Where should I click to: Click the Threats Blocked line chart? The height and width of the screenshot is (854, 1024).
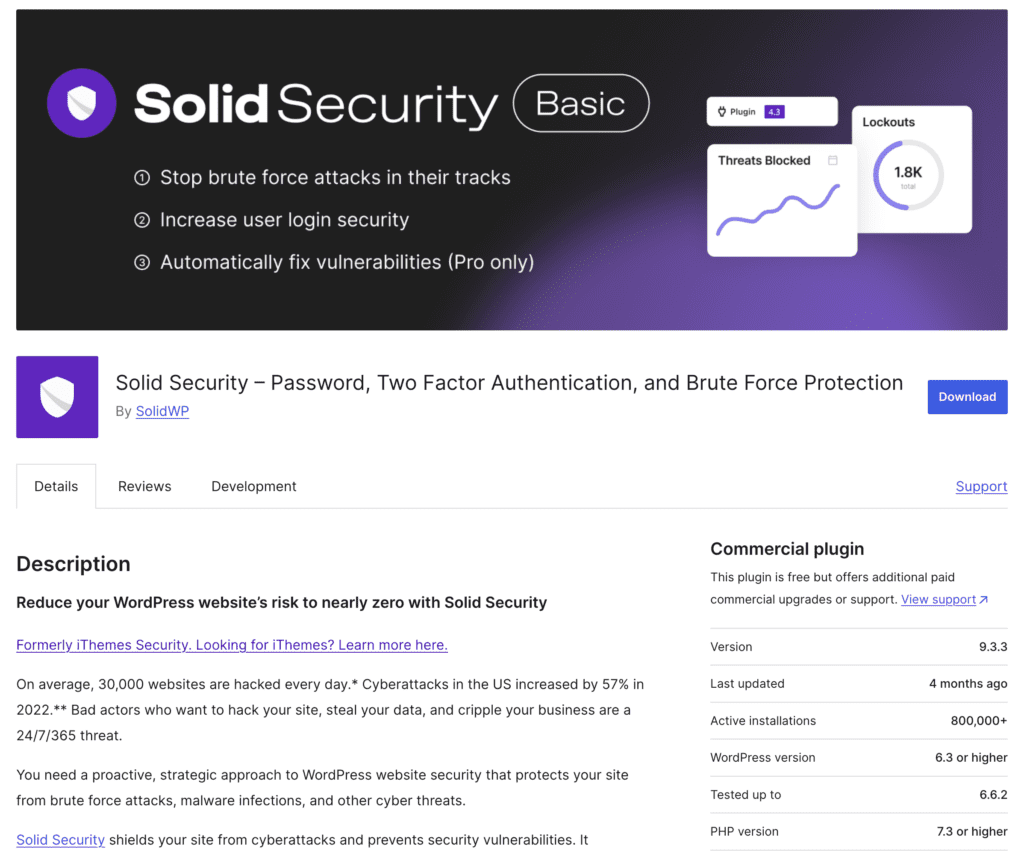pyautogui.click(x=779, y=210)
